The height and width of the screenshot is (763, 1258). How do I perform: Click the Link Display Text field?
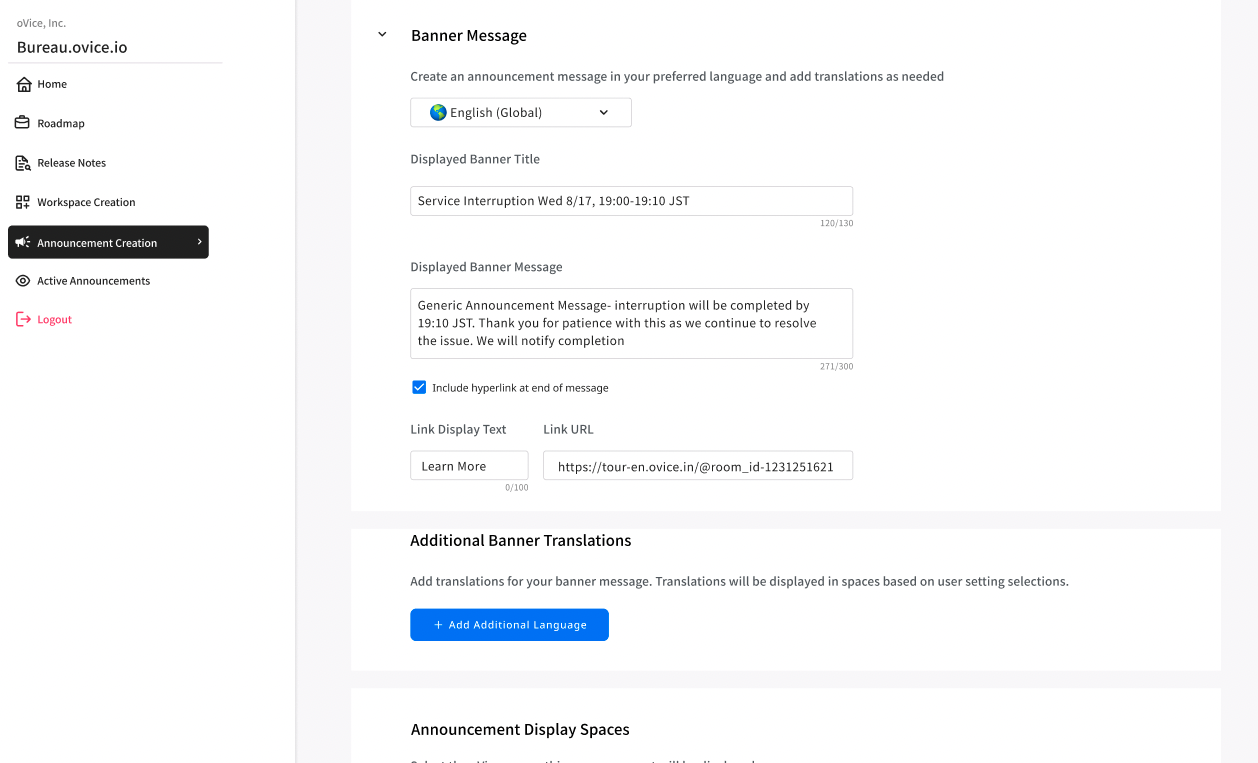point(469,466)
